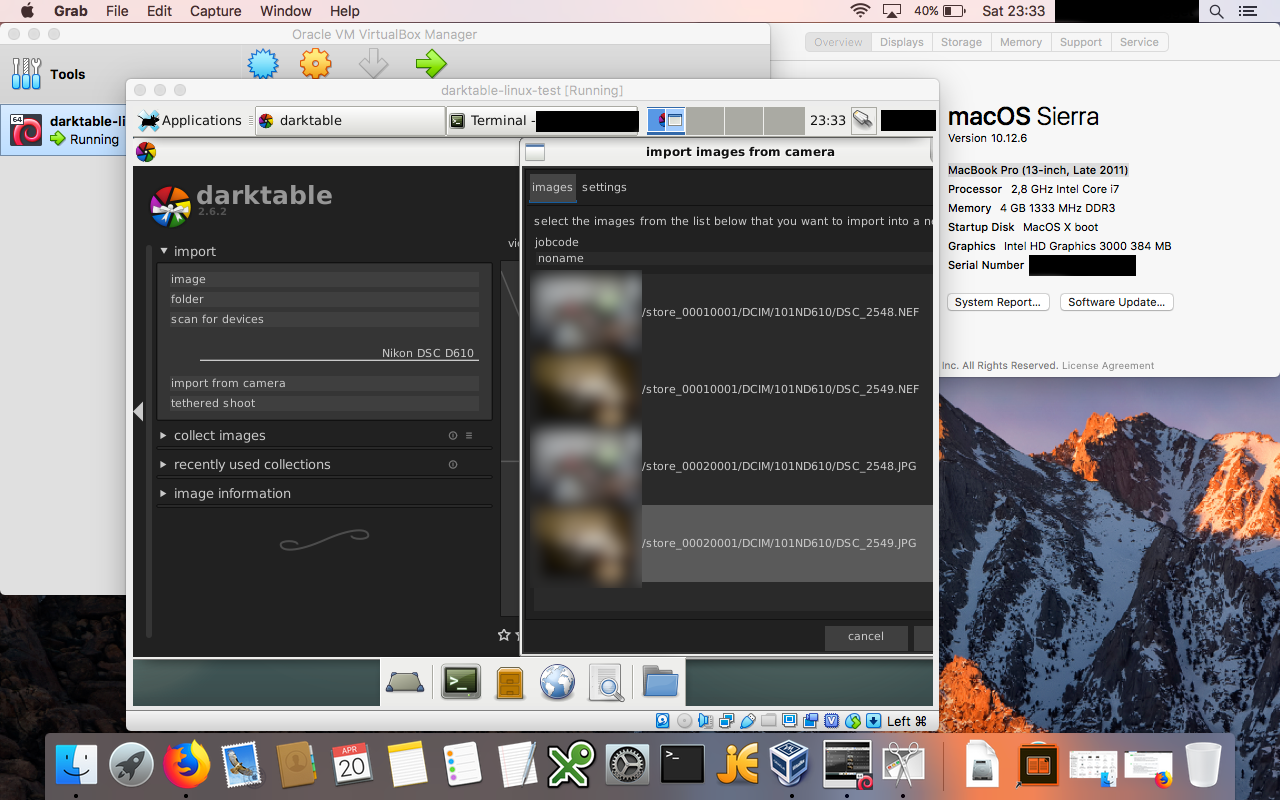Click the Xfce panel clock showing 23:33
The width and height of the screenshot is (1280, 800).
pyautogui.click(x=828, y=120)
